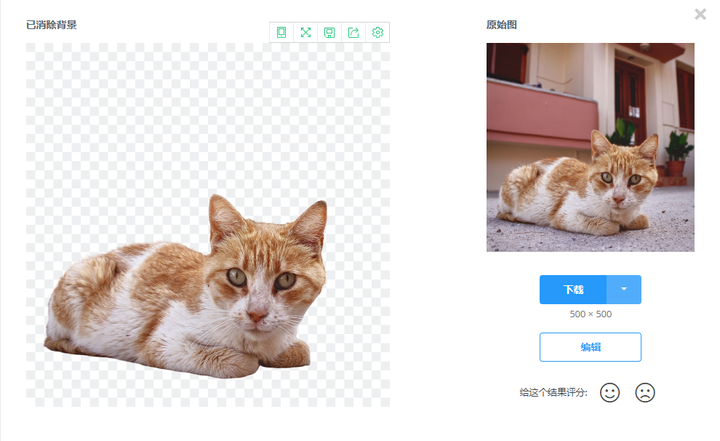The height and width of the screenshot is (441, 720).
Task: Close the dialog with the X button
Action: tap(700, 14)
